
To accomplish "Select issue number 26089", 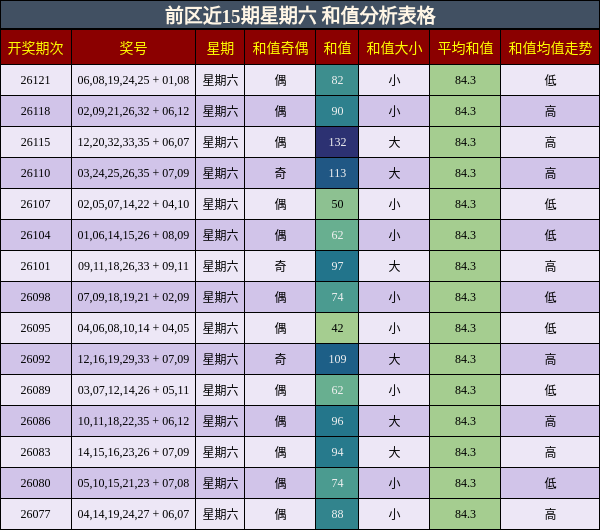I will 36,390.
